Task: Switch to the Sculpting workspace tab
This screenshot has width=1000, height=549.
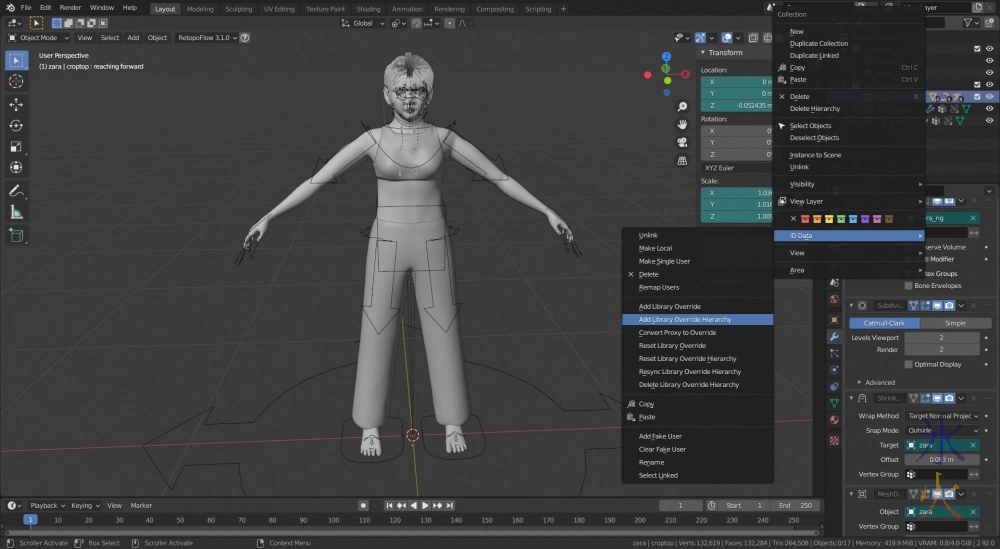Action: 238,9
